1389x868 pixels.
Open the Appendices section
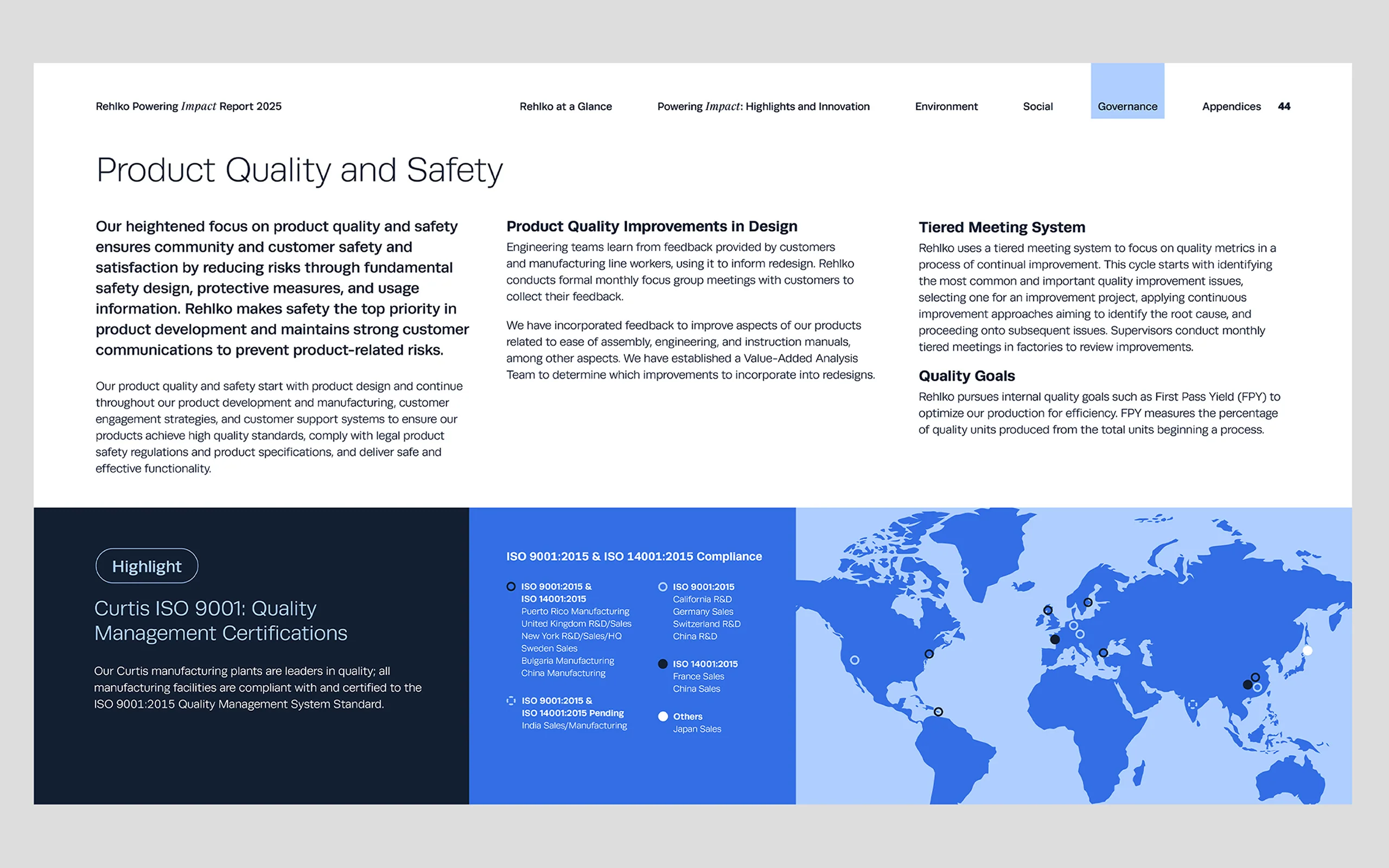1231,106
